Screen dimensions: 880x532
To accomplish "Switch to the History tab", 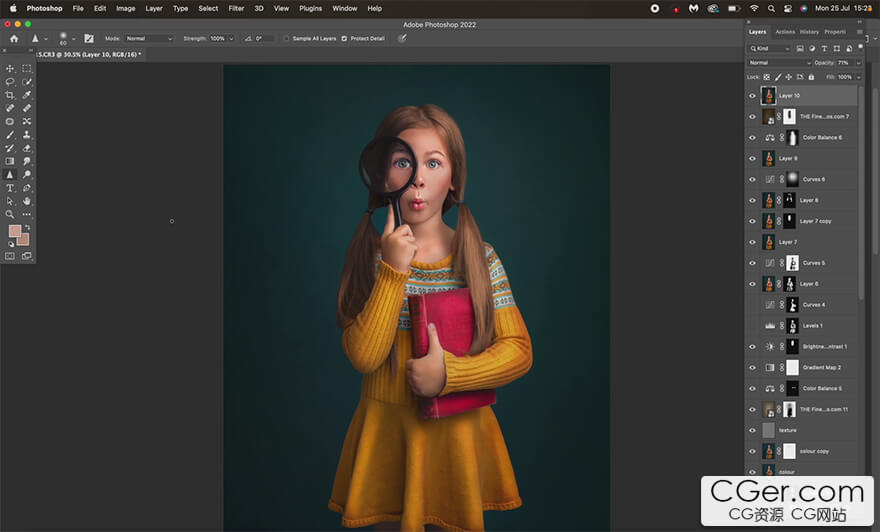I will tap(809, 32).
